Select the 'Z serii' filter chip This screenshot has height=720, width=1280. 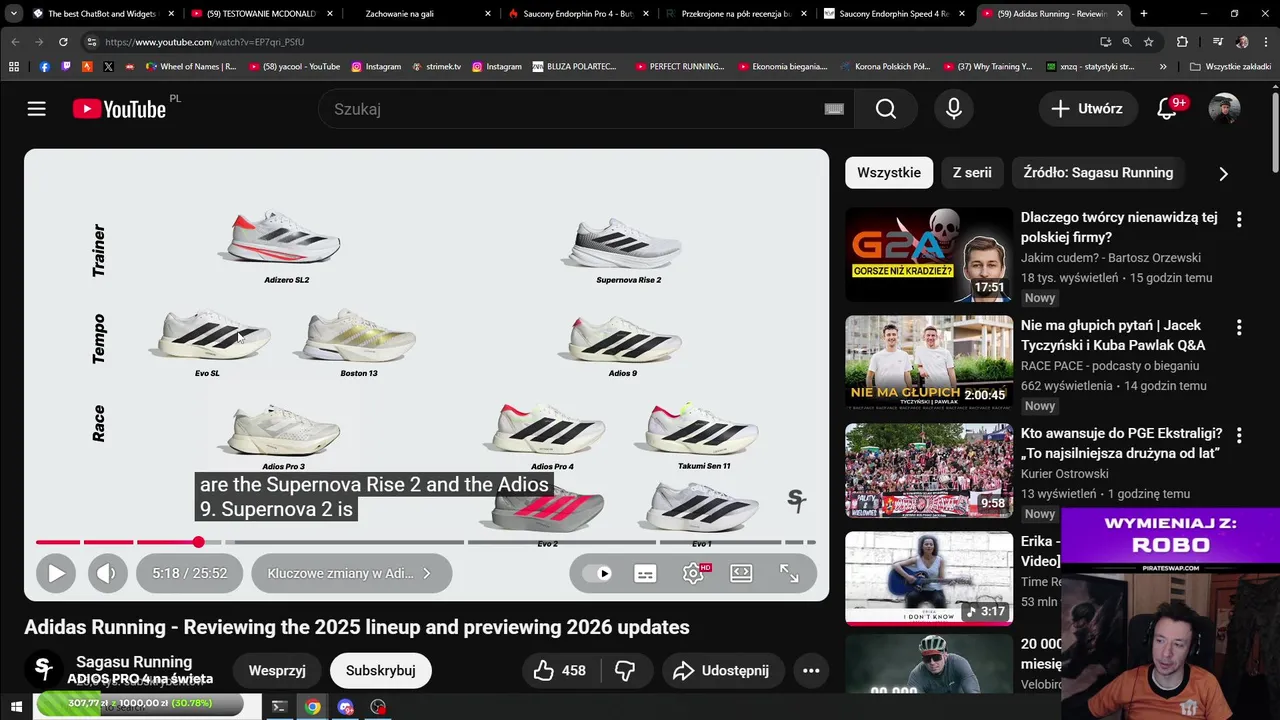click(972, 172)
